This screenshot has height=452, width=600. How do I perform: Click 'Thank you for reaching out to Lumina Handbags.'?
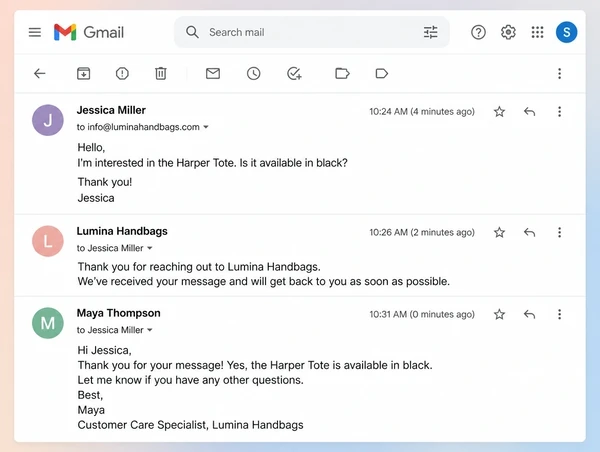pyautogui.click(x=199, y=266)
